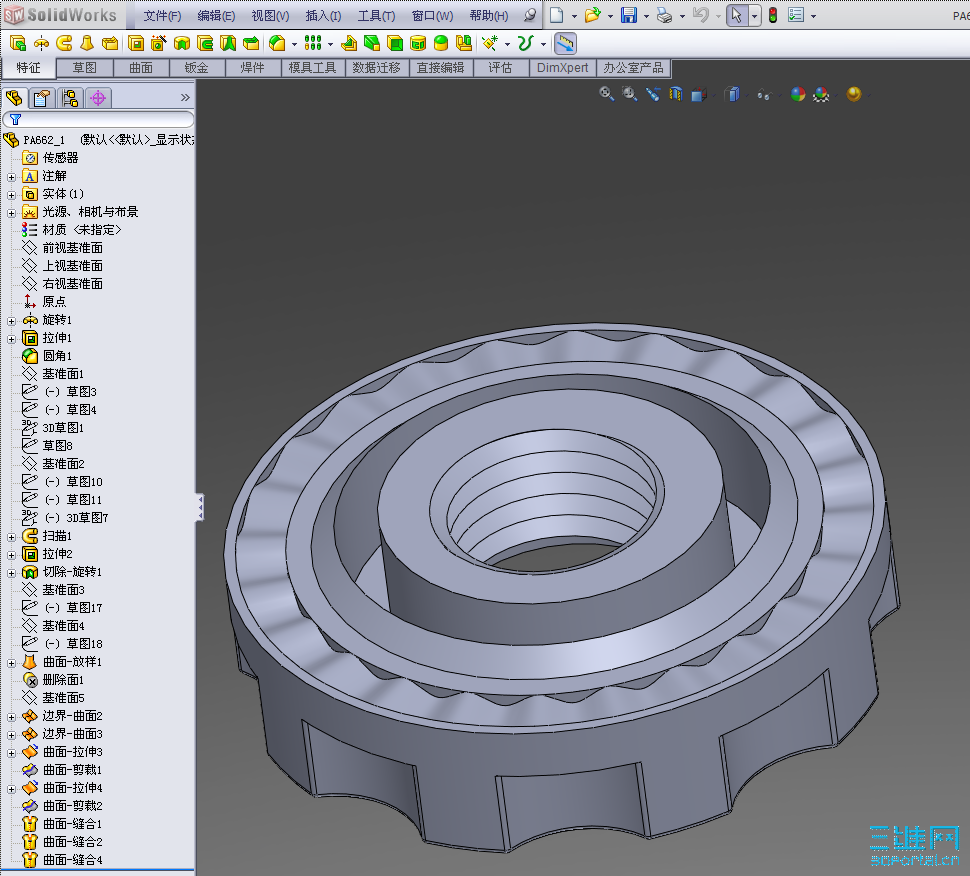Open the Reference Geometry dropdown arrow
The height and width of the screenshot is (876, 970).
click(507, 44)
